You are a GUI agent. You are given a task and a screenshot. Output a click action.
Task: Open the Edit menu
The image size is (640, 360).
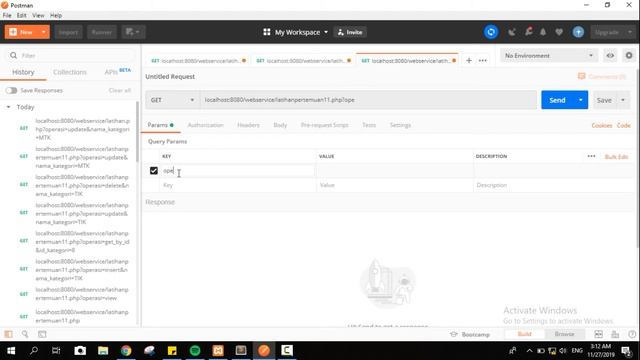click(22, 16)
